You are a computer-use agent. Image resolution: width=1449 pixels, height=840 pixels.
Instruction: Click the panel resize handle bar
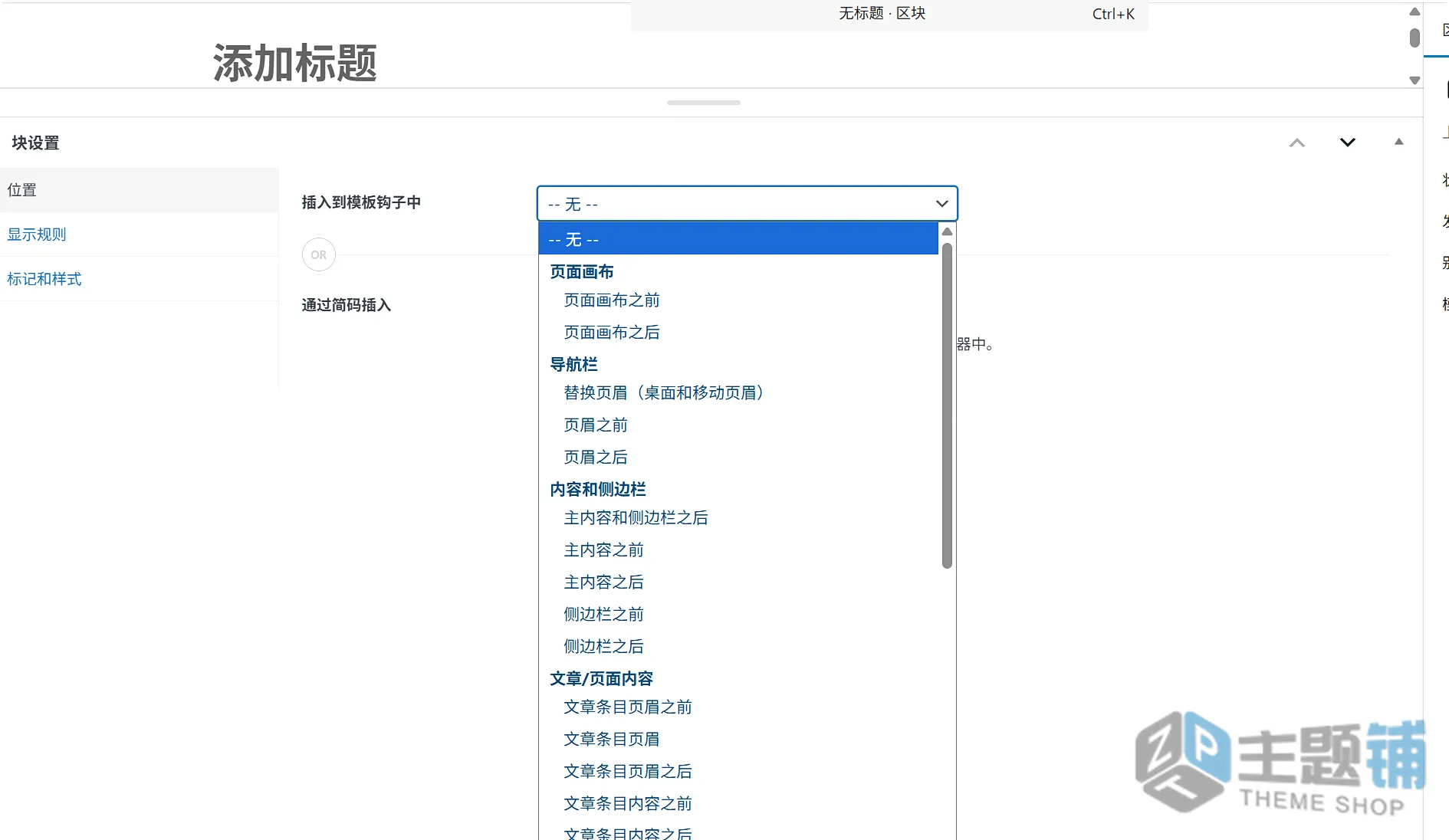point(704,103)
